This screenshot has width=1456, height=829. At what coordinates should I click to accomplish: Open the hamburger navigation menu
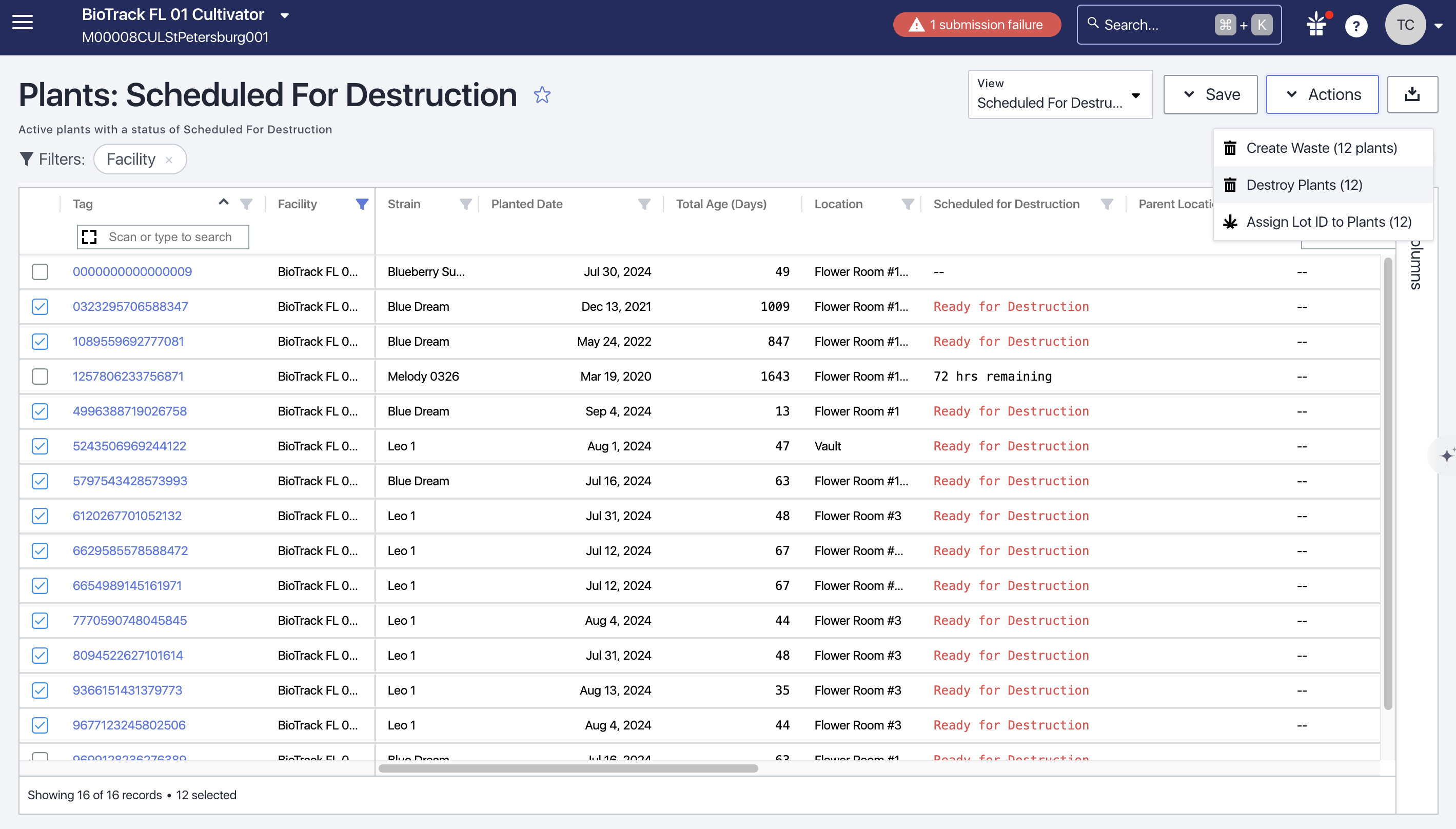23,22
